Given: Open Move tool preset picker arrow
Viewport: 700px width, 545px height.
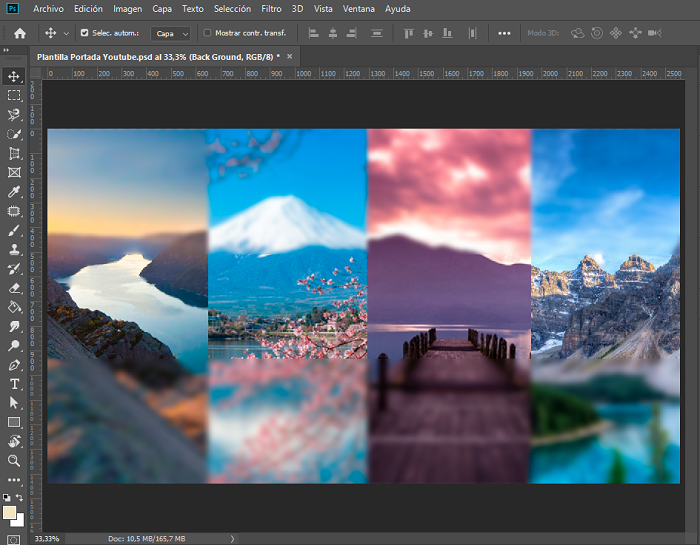Looking at the screenshot, I should pos(66,33).
